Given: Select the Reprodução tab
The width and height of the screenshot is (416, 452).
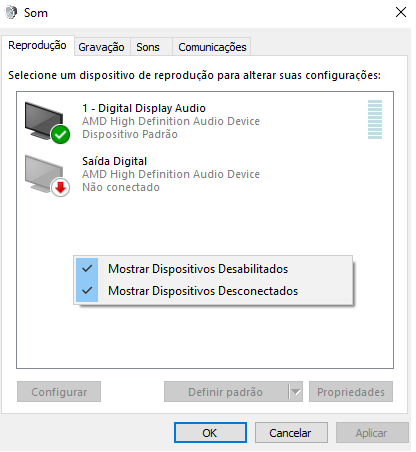Looking at the screenshot, I should (x=37, y=45).
